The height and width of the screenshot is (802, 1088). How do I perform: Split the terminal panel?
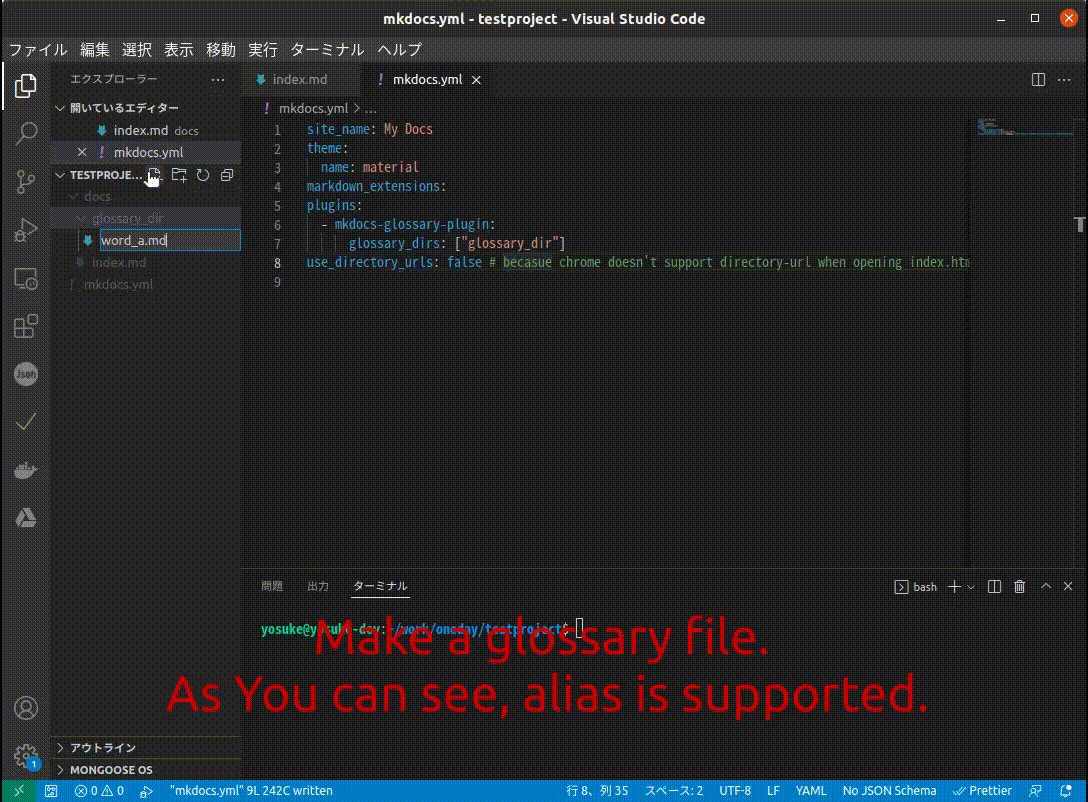coord(994,587)
